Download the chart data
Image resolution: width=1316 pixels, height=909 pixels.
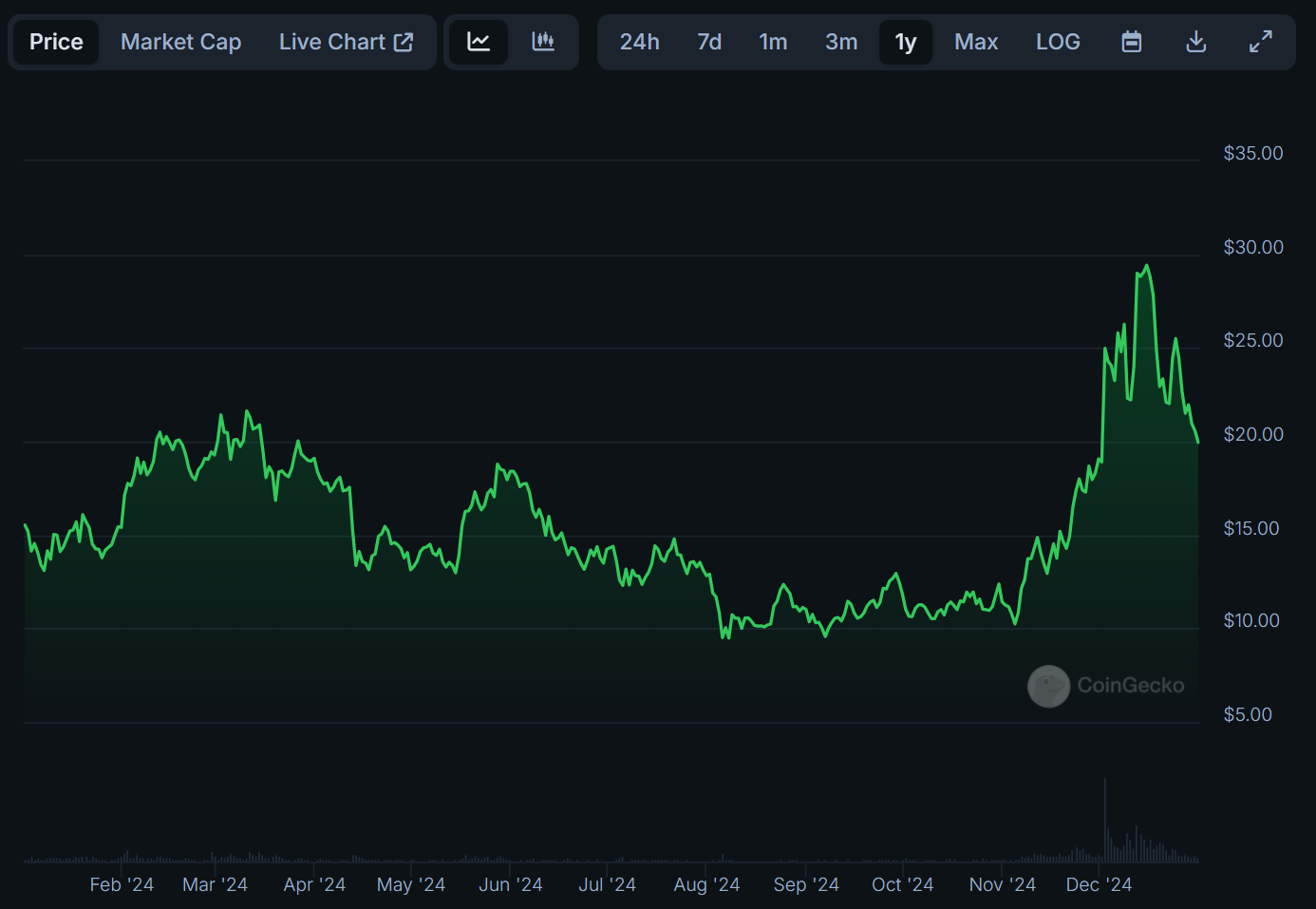click(x=1196, y=42)
